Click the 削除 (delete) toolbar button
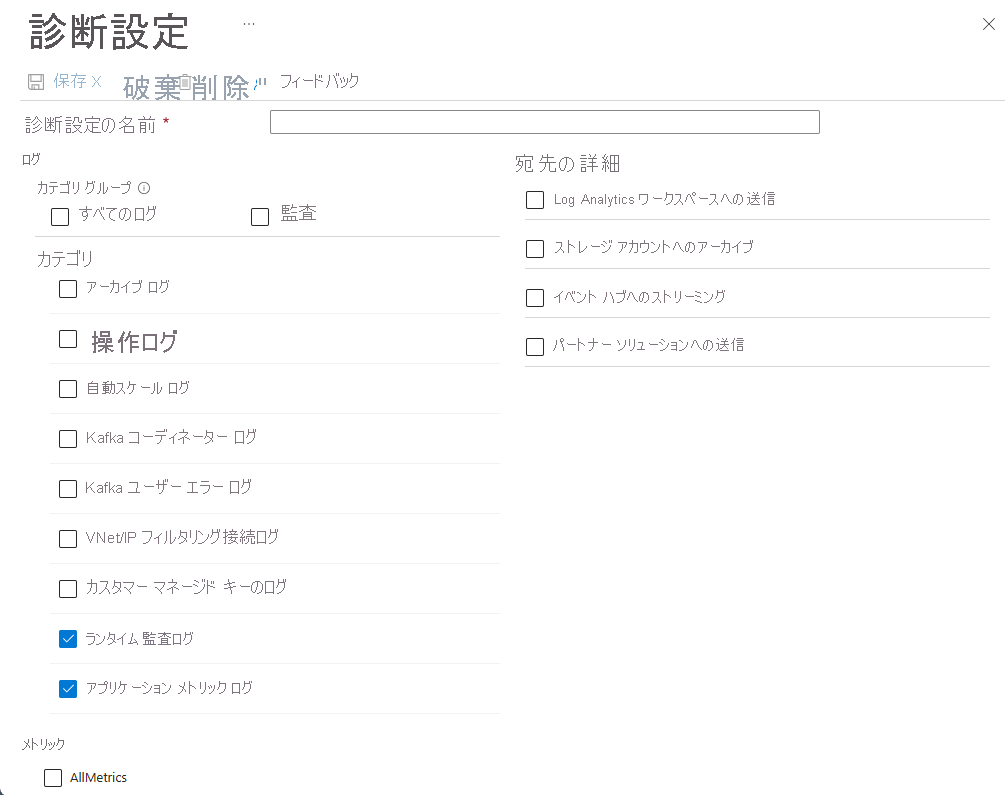Viewport: 1008px width, 795px height. pos(220,88)
